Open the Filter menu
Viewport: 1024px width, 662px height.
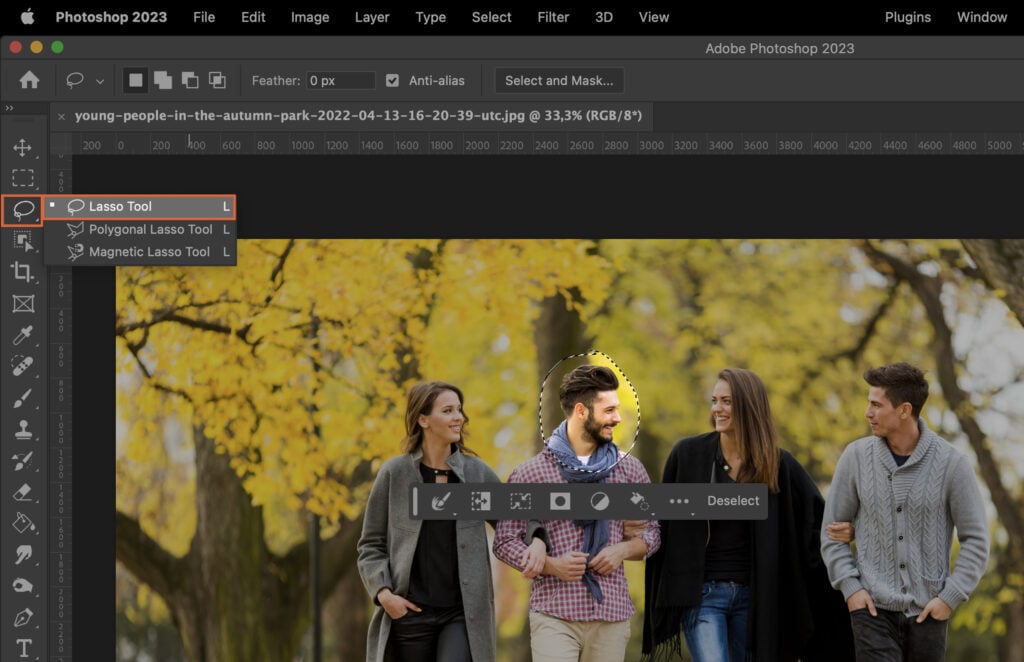point(552,17)
